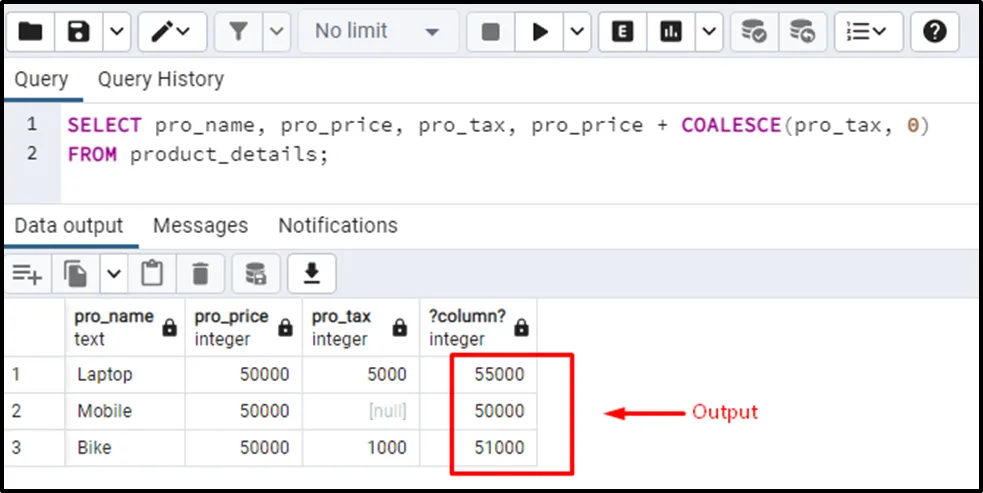
Task: Click the Execute query play button
Action: [540, 32]
